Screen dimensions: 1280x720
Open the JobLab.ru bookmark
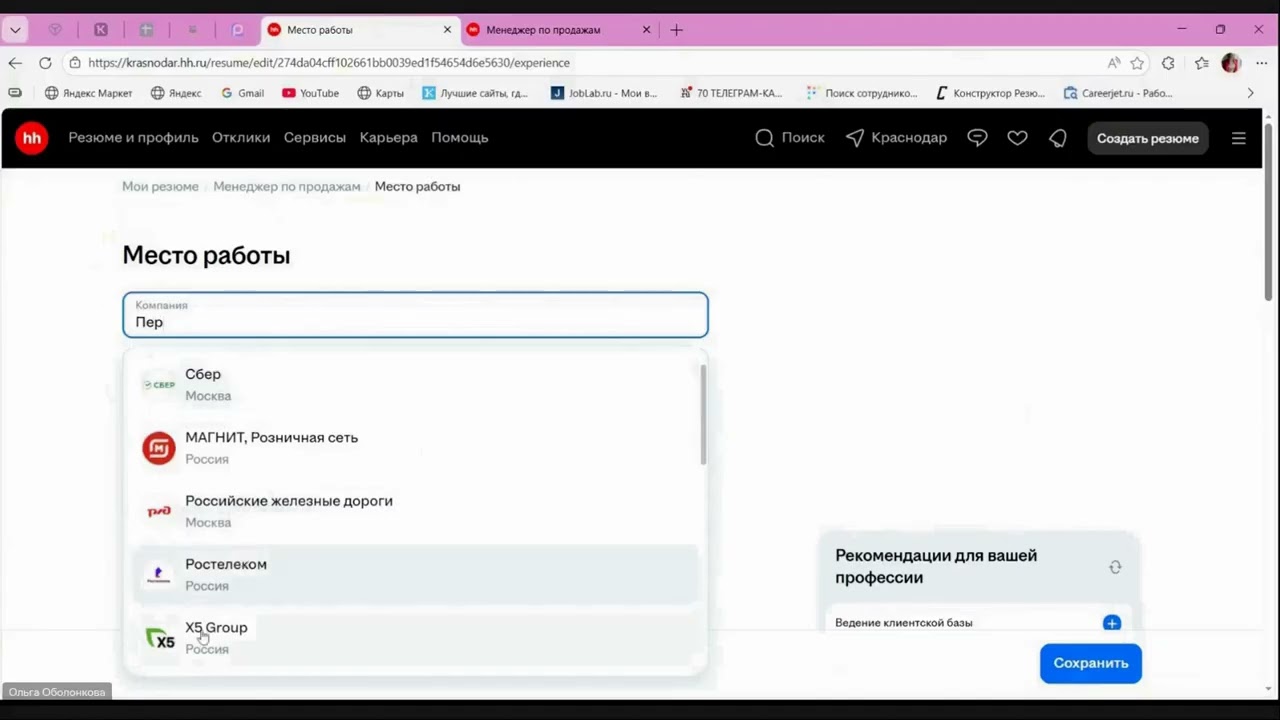(x=604, y=93)
